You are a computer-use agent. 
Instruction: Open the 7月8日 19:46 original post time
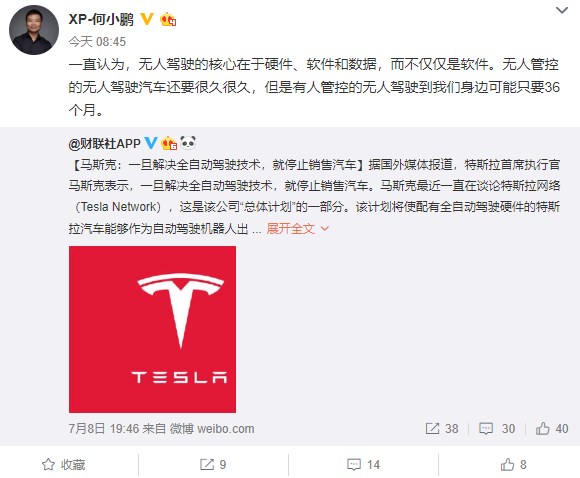(104, 428)
